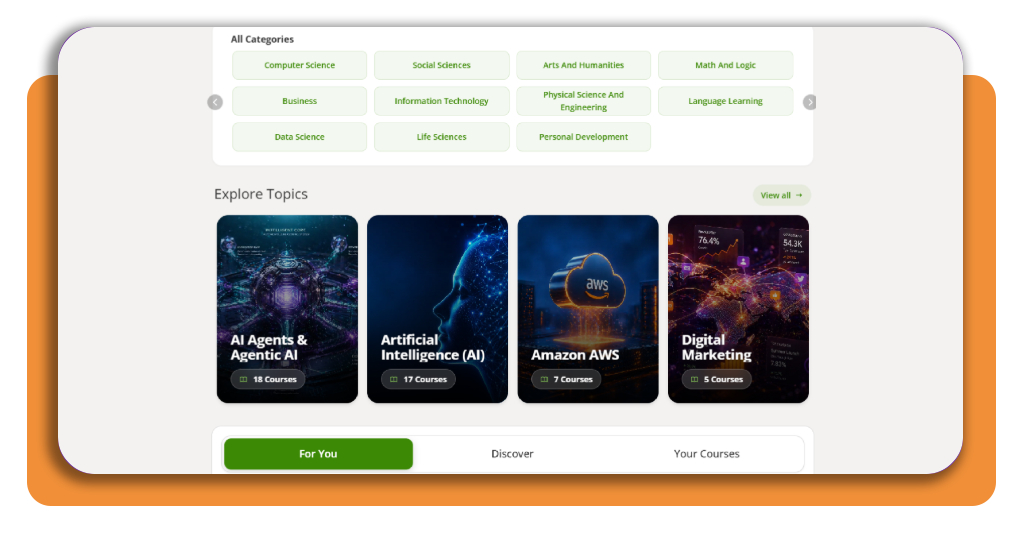Click the book icon beside 7 Courses

click(x=544, y=379)
